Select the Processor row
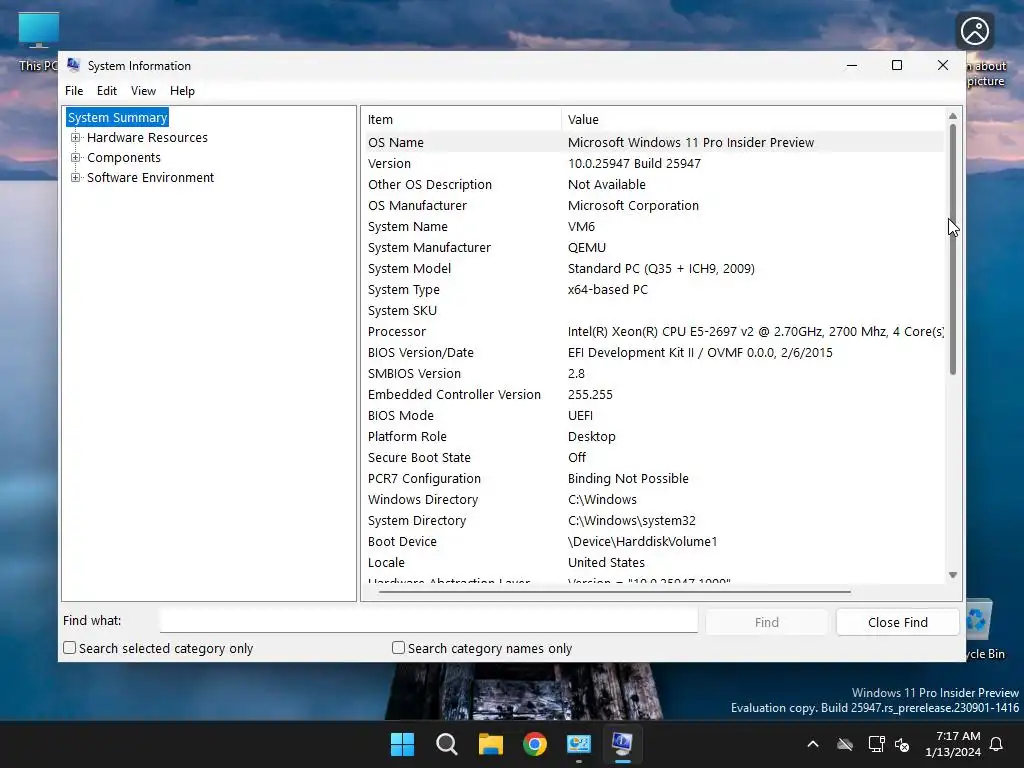Image resolution: width=1024 pixels, height=768 pixels. [x=655, y=331]
